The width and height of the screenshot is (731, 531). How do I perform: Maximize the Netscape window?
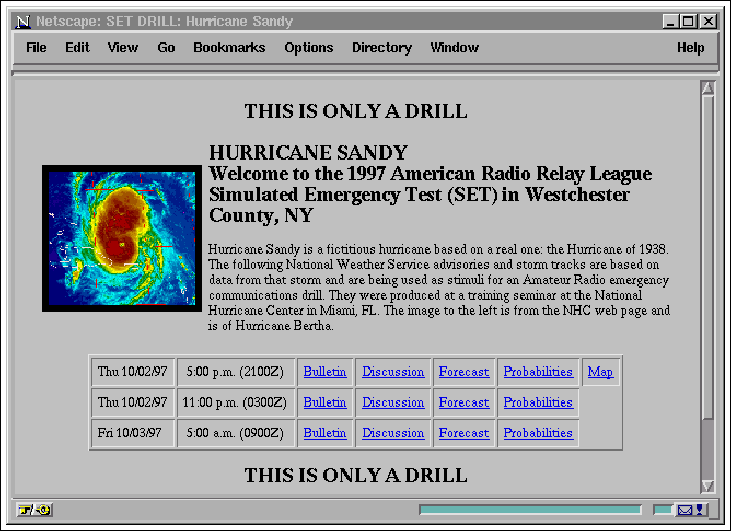pyautogui.click(x=689, y=21)
